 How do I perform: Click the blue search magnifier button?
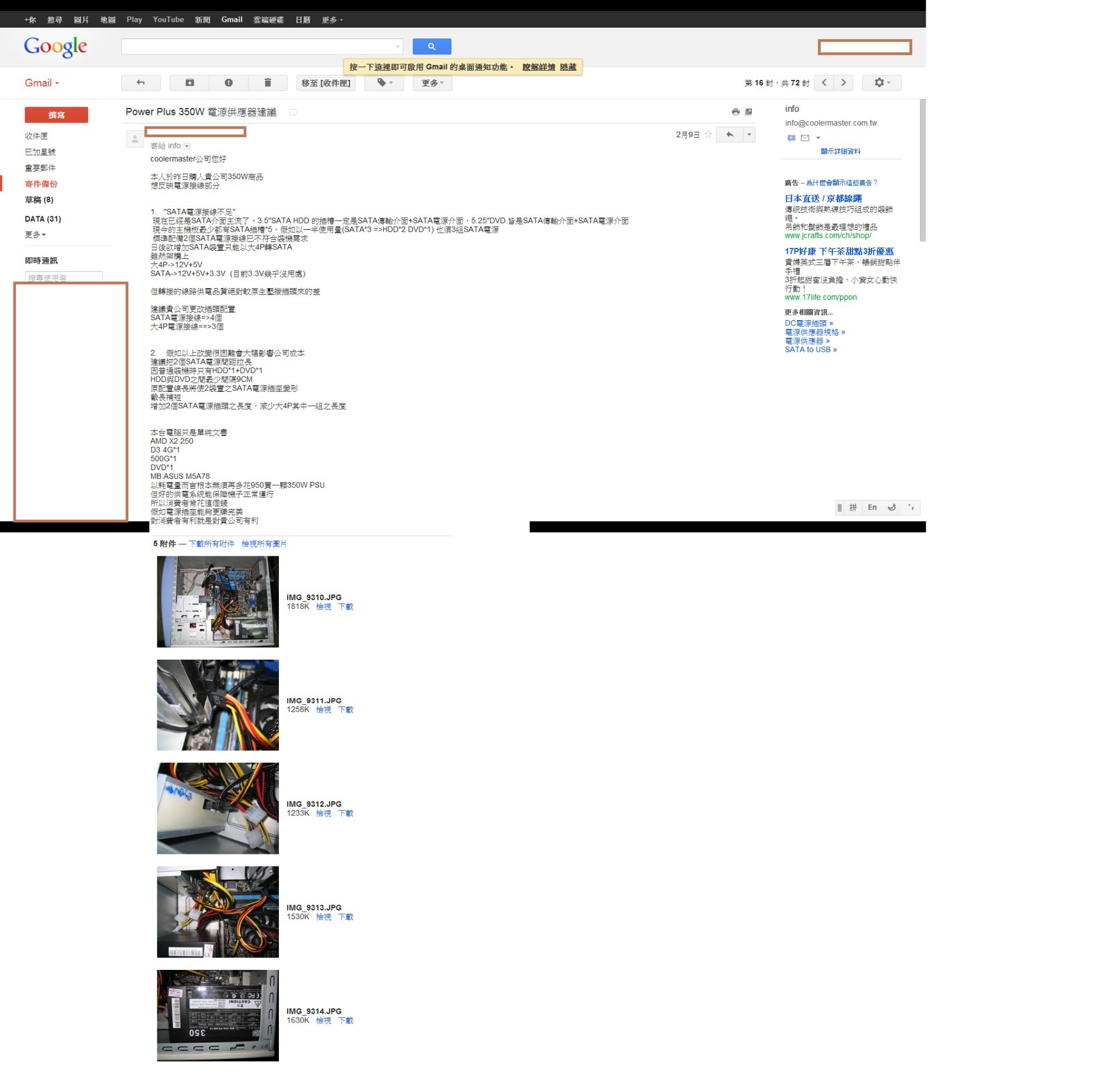click(432, 47)
